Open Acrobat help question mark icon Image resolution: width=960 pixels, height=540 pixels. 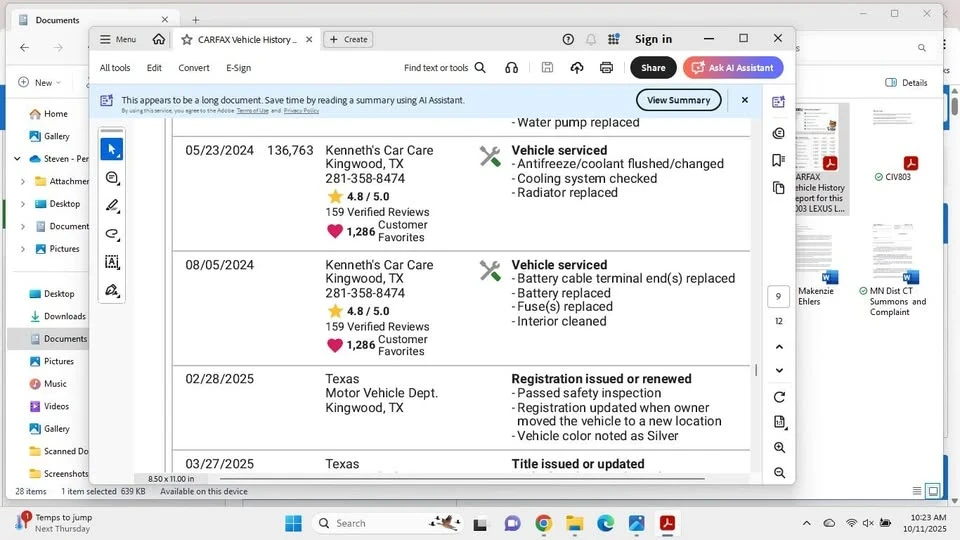568,39
